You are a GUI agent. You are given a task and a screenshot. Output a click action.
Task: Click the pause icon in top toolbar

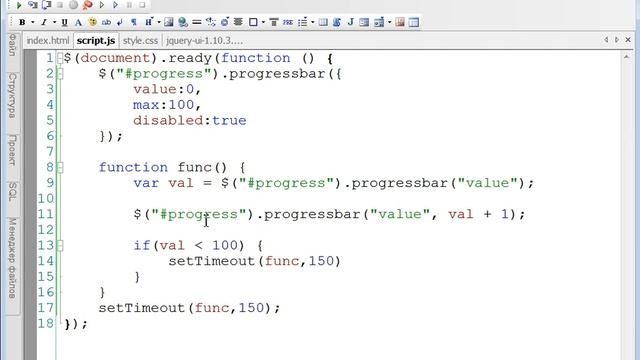(129, 5)
